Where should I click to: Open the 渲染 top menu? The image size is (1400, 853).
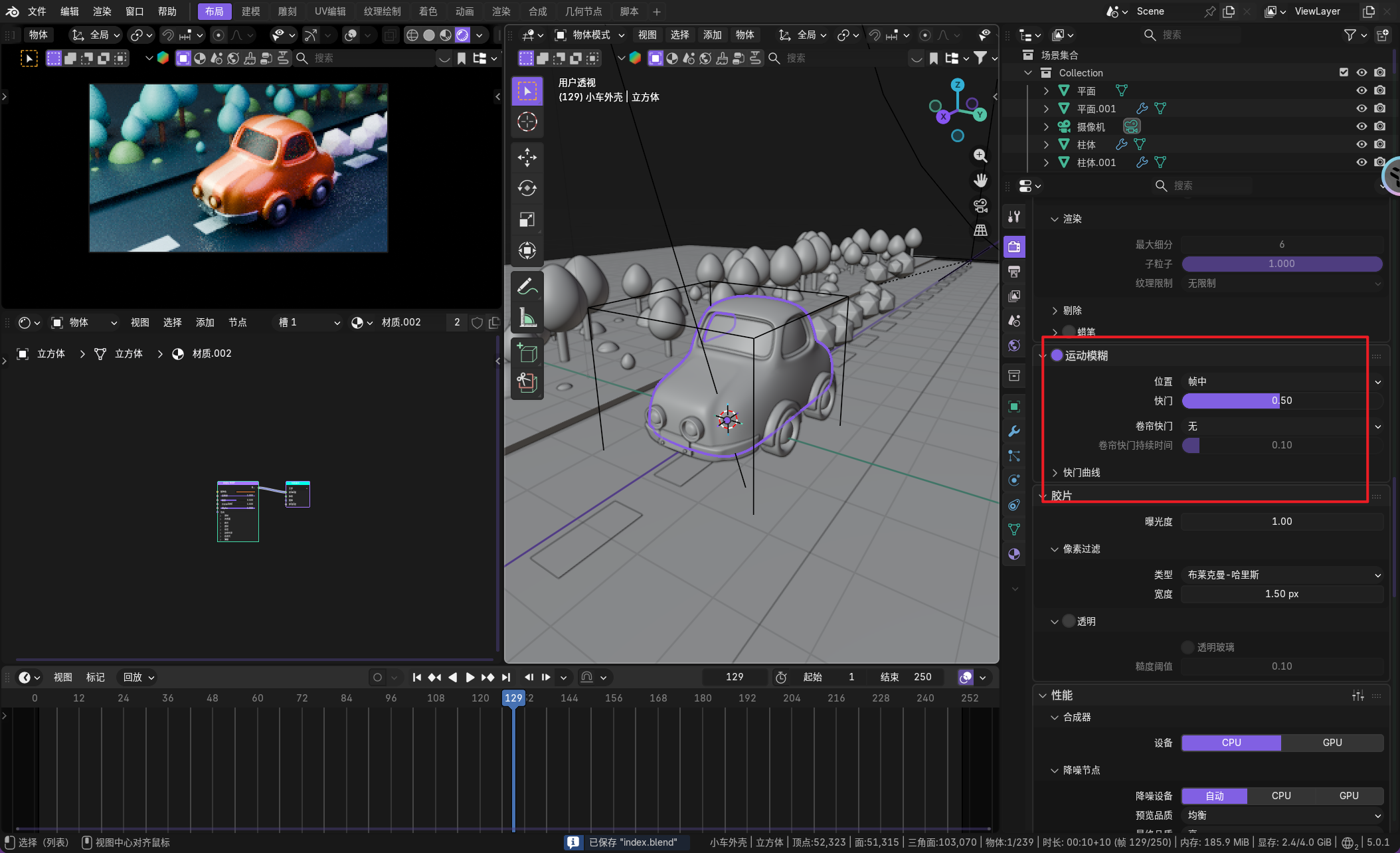click(x=102, y=11)
